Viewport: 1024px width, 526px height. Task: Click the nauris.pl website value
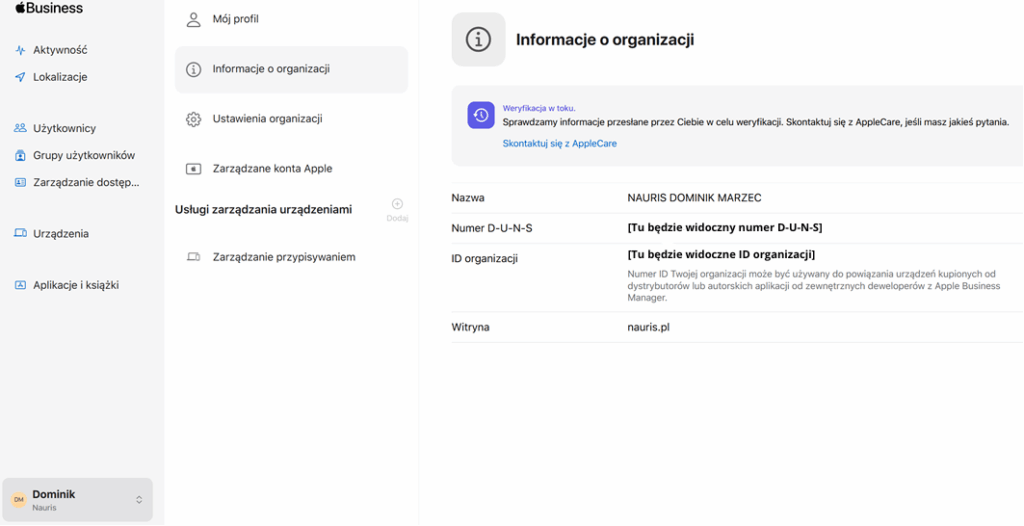(x=648, y=327)
